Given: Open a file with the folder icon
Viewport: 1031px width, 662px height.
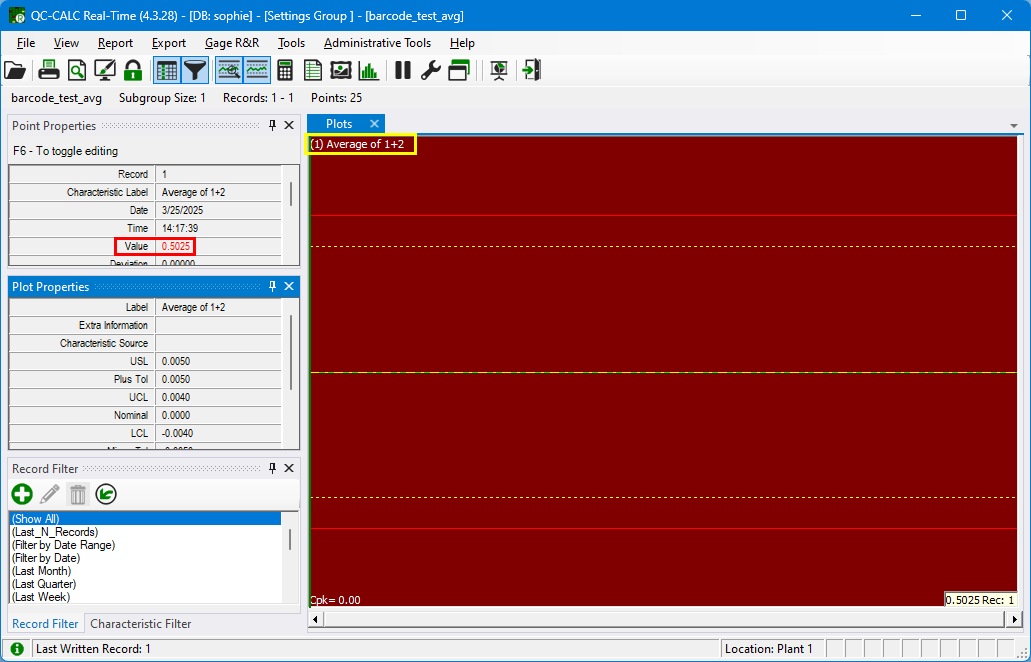Looking at the screenshot, I should click(14, 70).
